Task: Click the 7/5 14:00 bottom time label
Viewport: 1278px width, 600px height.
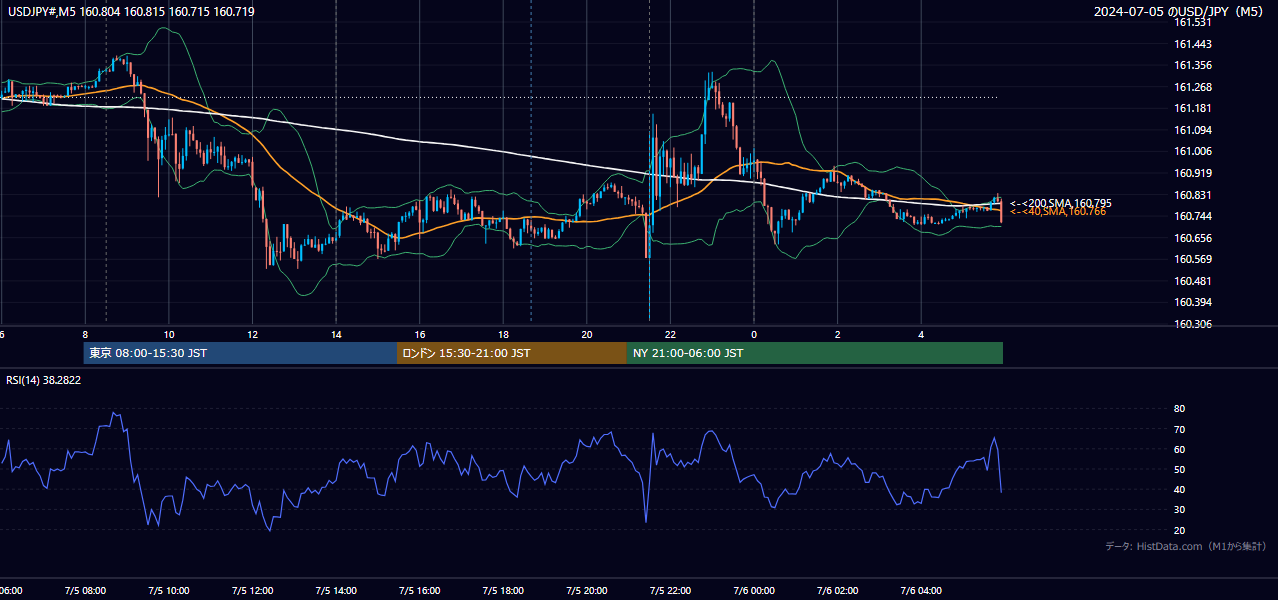Action: pyautogui.click(x=337, y=591)
